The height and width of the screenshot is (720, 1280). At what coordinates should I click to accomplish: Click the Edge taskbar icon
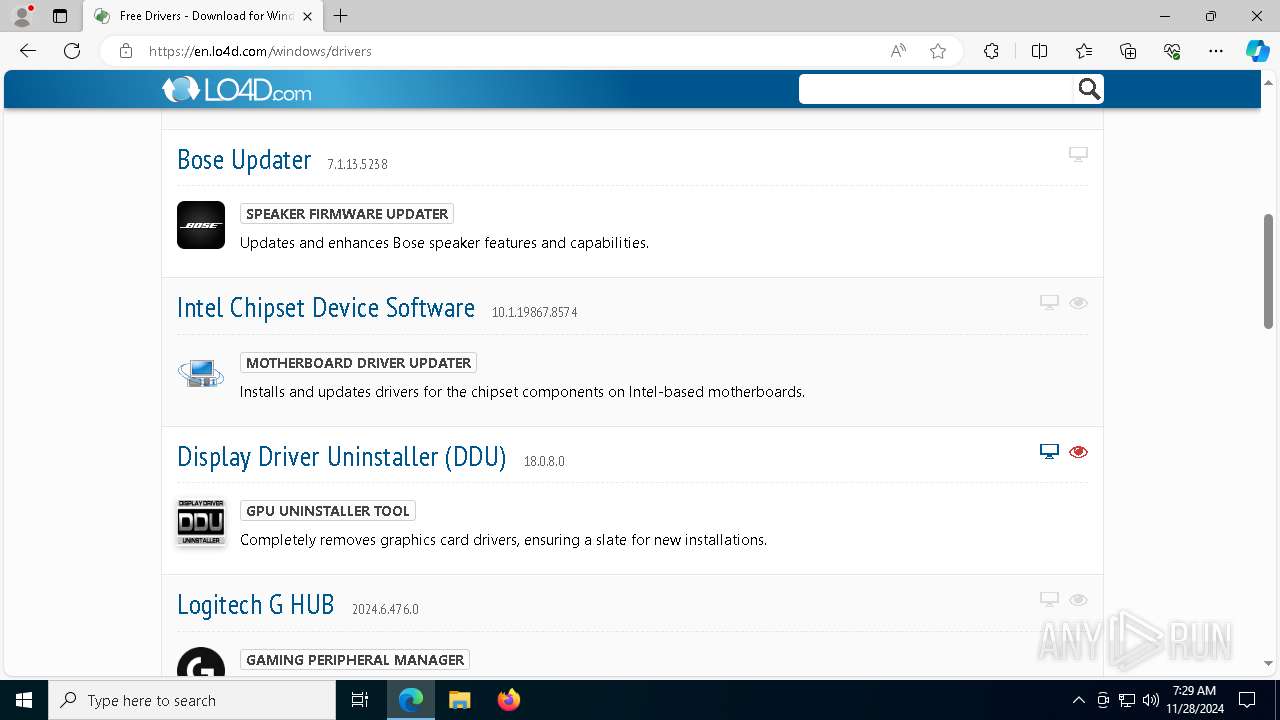coord(411,700)
